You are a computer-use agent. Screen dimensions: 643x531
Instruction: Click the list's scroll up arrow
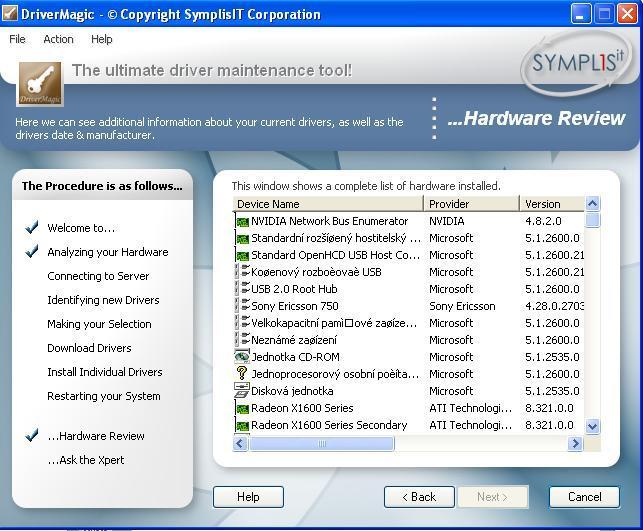(x=592, y=203)
